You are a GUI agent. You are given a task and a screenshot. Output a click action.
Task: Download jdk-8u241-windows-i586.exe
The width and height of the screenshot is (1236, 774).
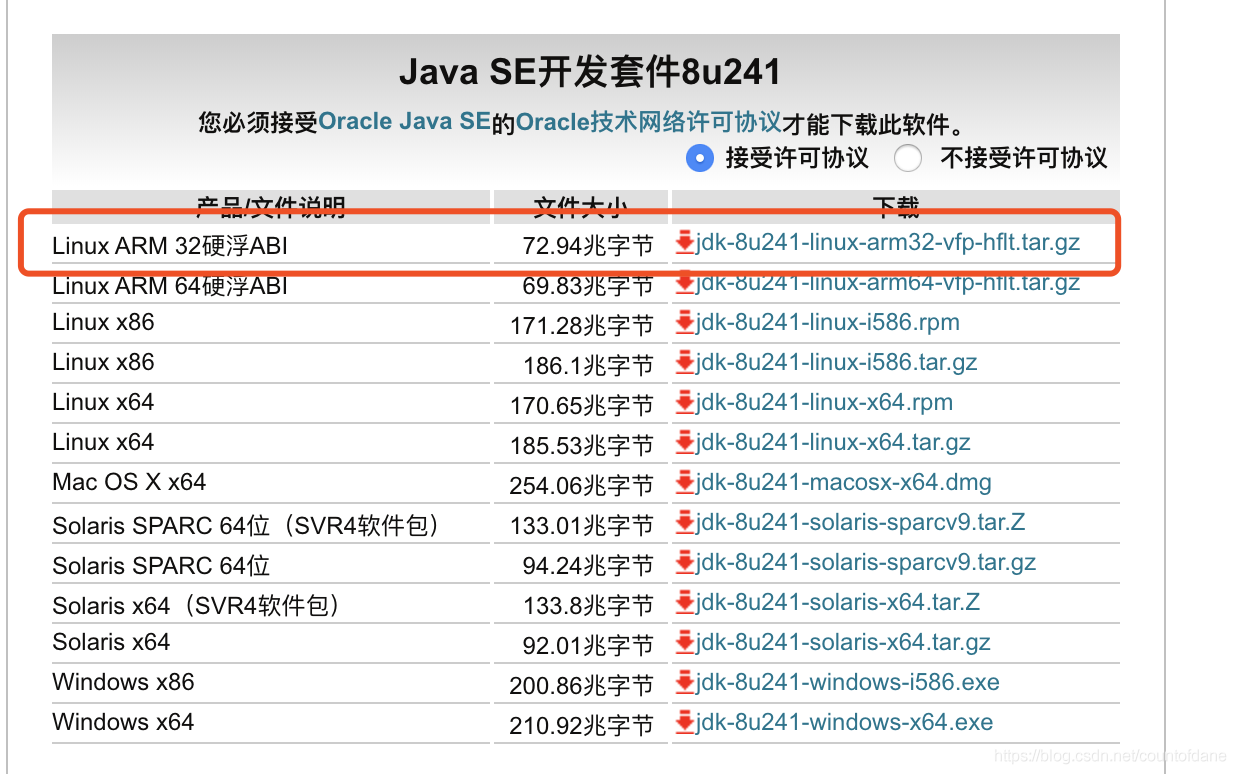847,682
